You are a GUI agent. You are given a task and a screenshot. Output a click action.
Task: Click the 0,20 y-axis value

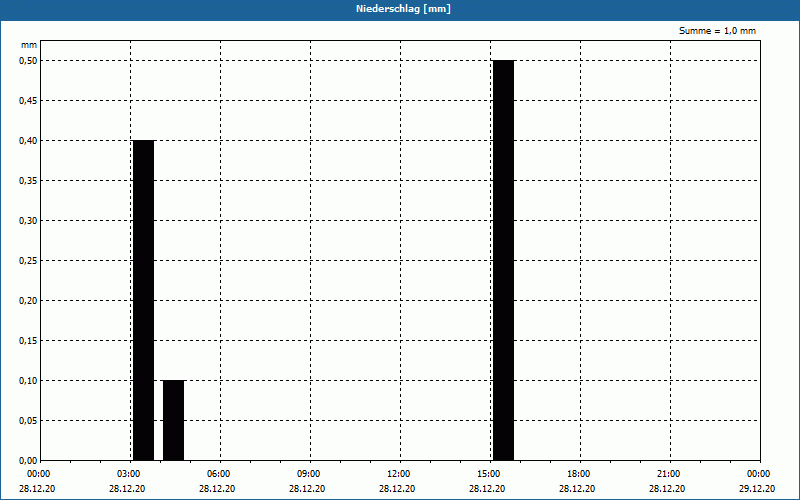click(x=28, y=301)
